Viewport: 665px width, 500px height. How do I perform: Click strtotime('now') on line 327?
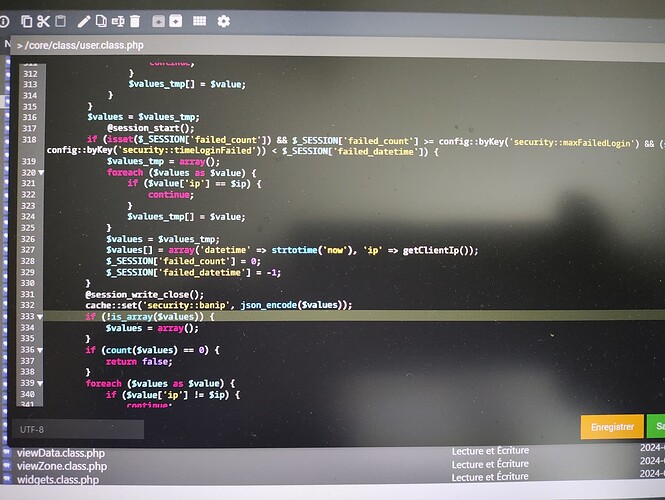pyautogui.click(x=314, y=250)
